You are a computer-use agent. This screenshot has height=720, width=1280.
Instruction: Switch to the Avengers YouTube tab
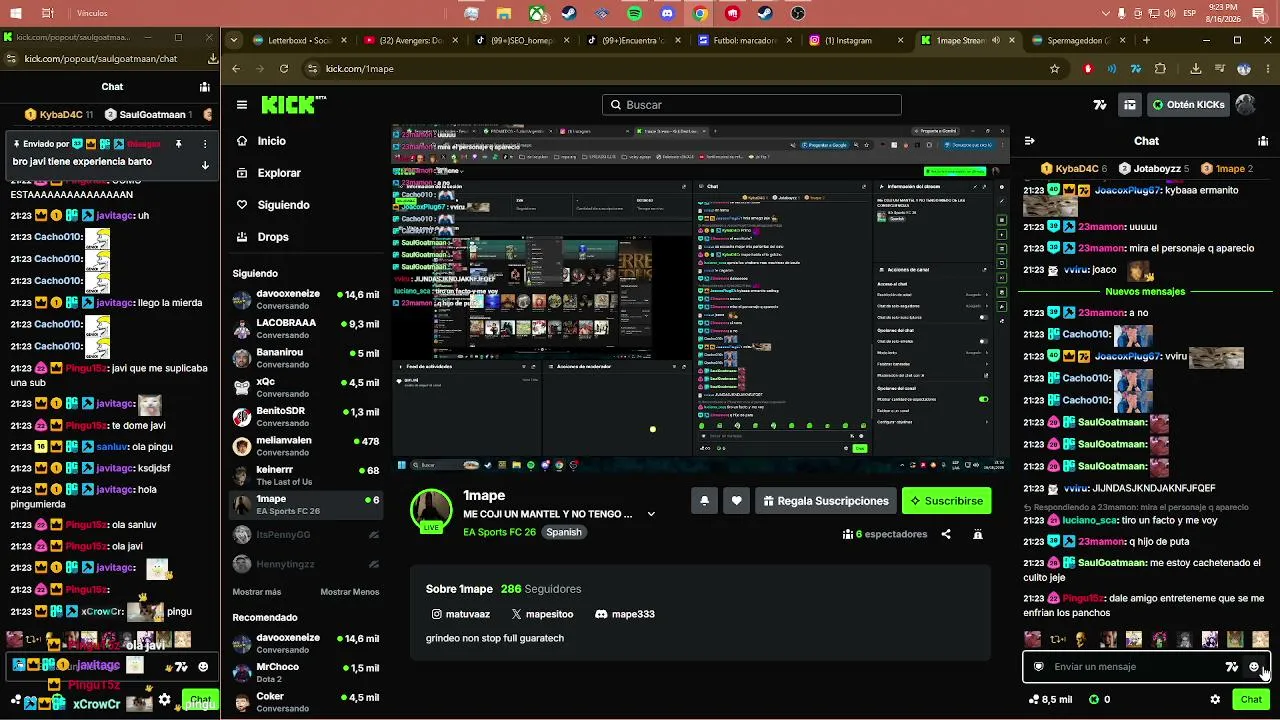pyautogui.click(x=410, y=41)
